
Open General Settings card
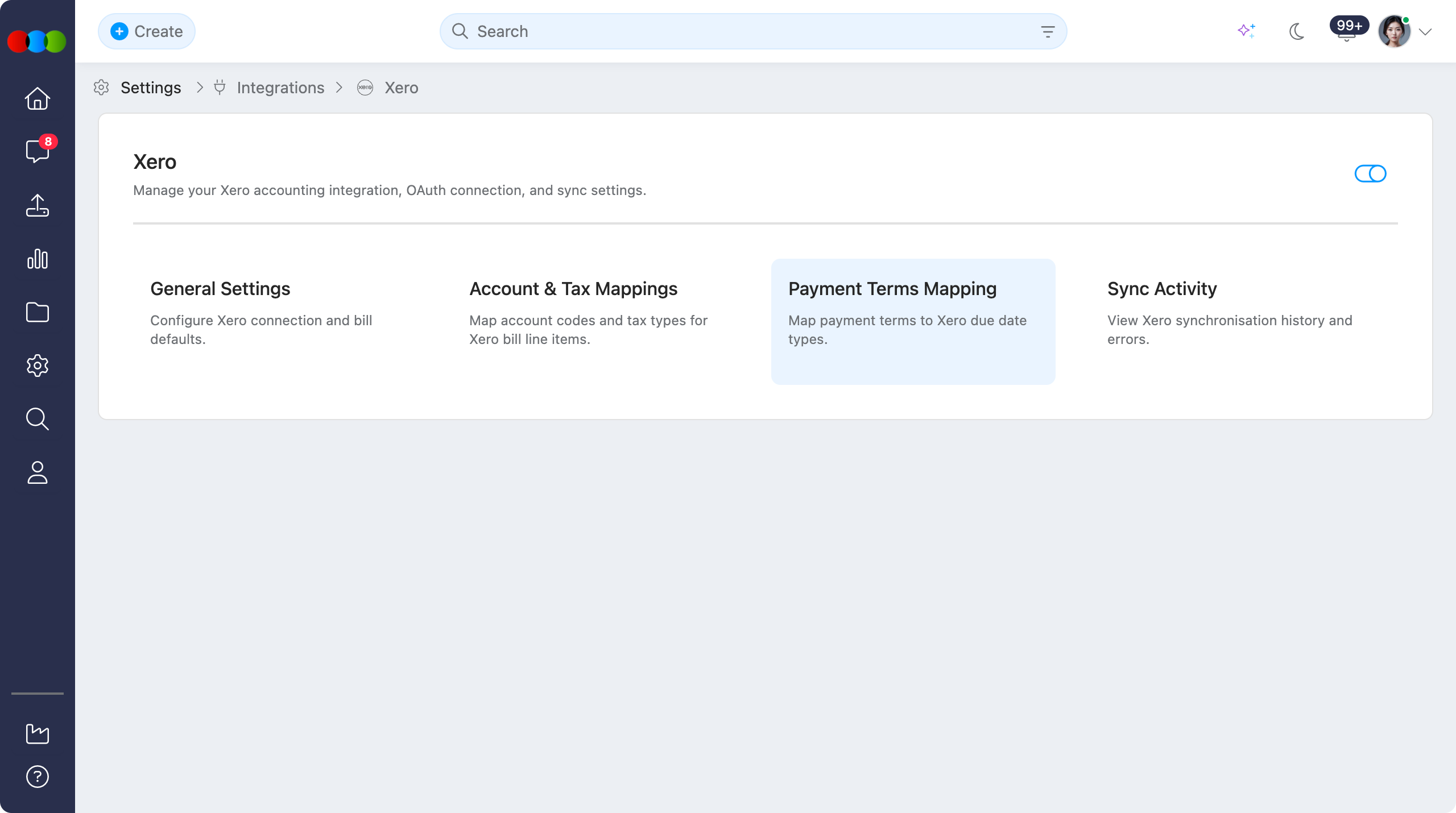(275, 322)
